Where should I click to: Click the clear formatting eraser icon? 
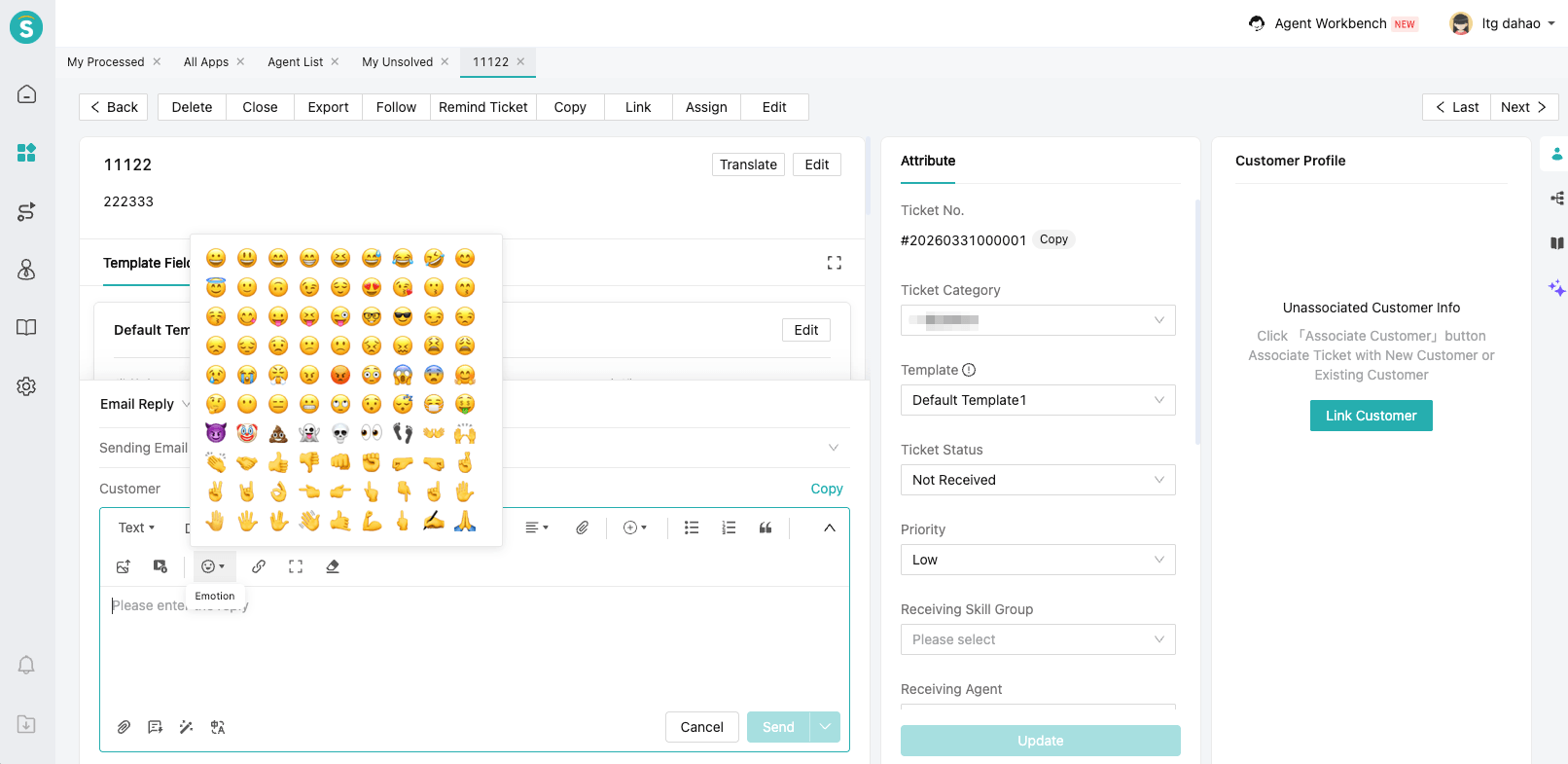[333, 566]
